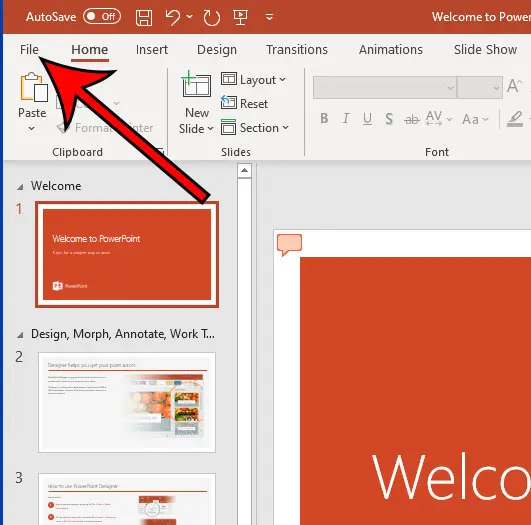Click the thumbnail pane scroll up arrow

pyautogui.click(x=244, y=170)
